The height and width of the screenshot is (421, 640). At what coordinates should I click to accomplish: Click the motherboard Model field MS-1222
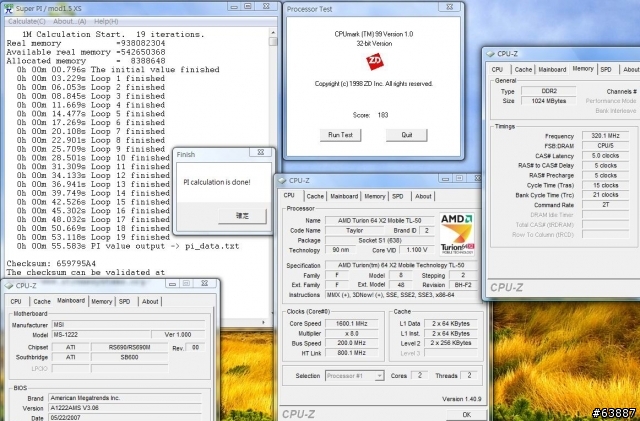(x=101, y=335)
